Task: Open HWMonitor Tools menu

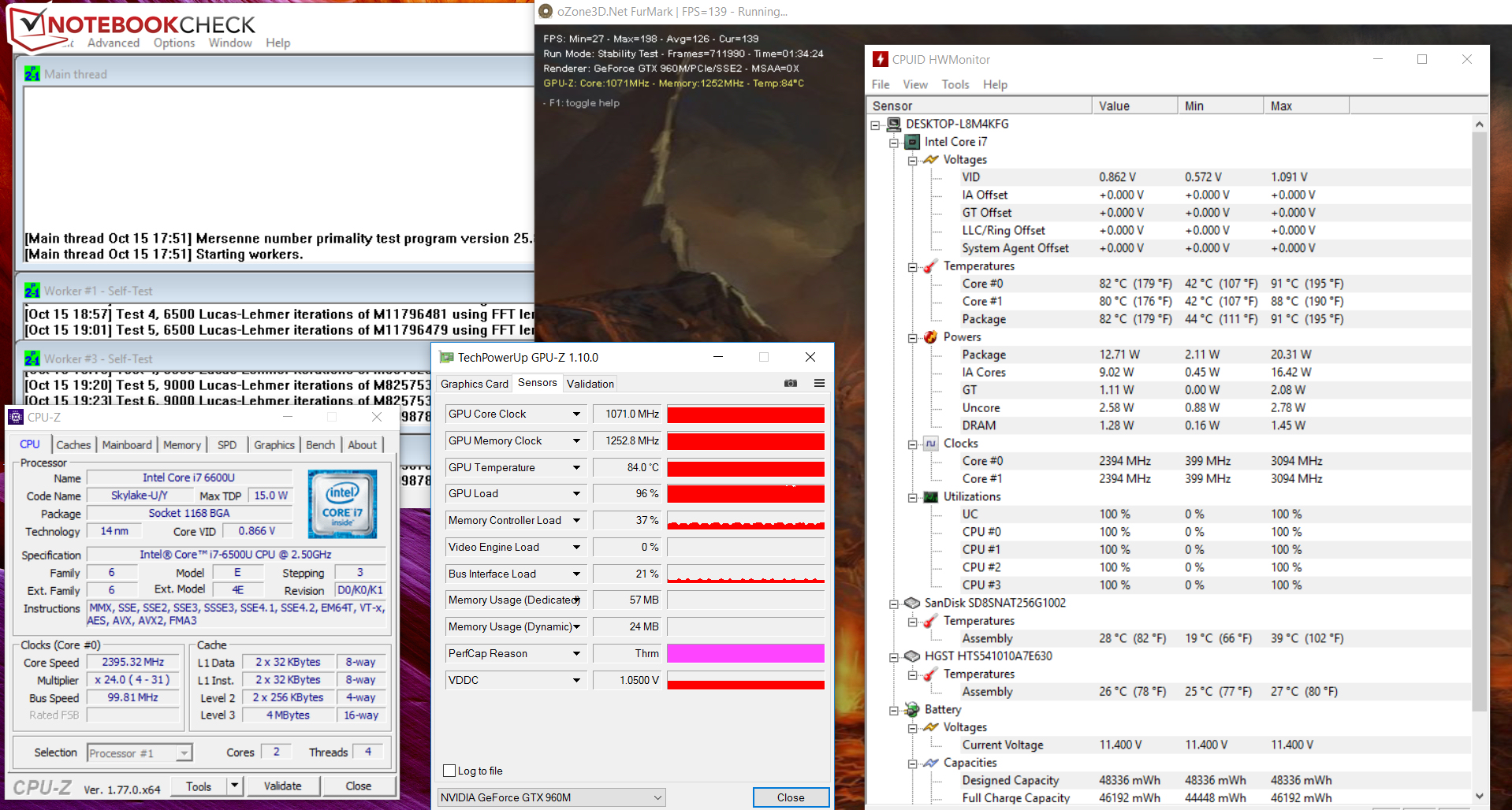Action: coord(955,84)
